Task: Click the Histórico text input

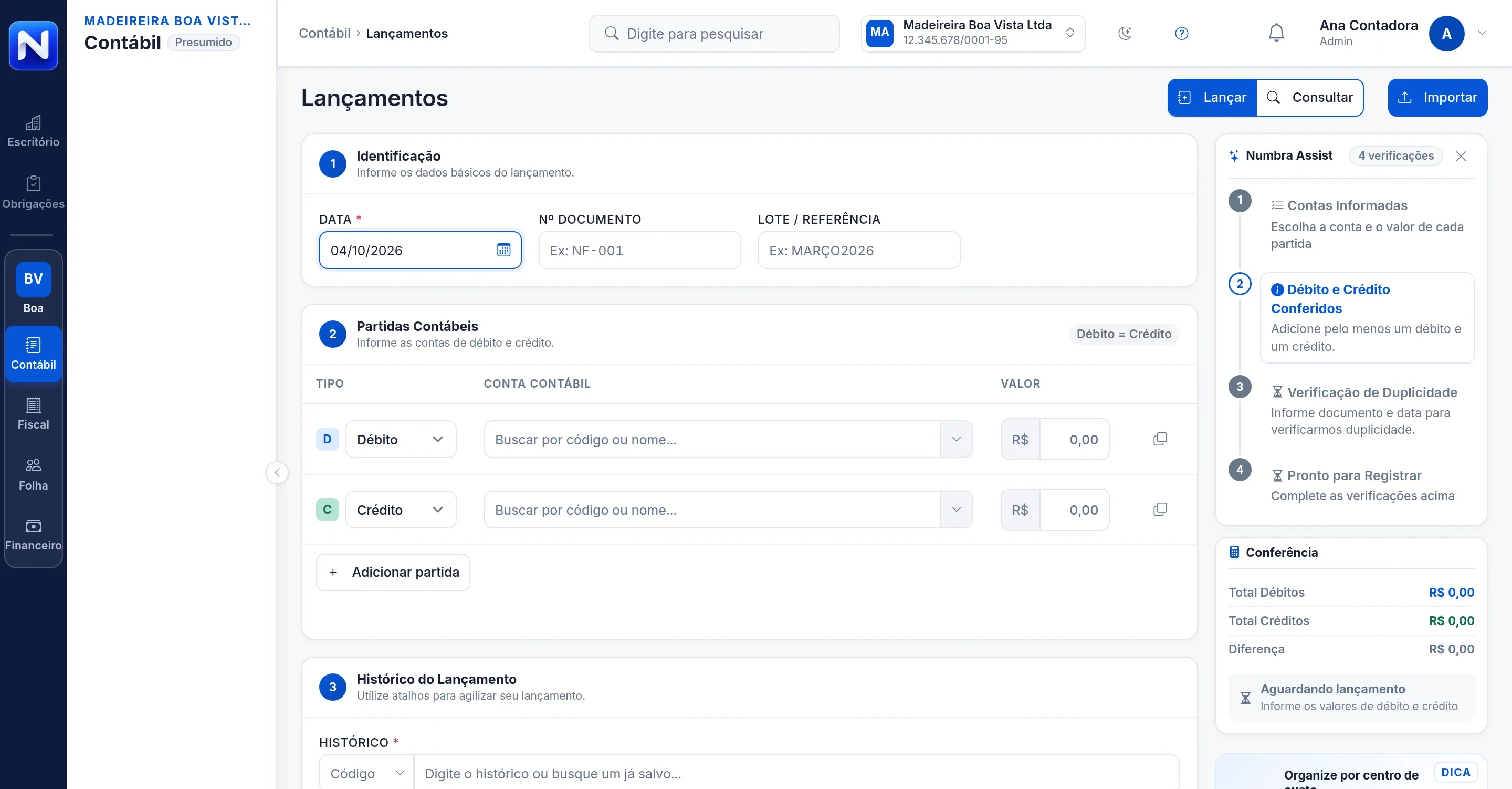Action: (x=796, y=774)
